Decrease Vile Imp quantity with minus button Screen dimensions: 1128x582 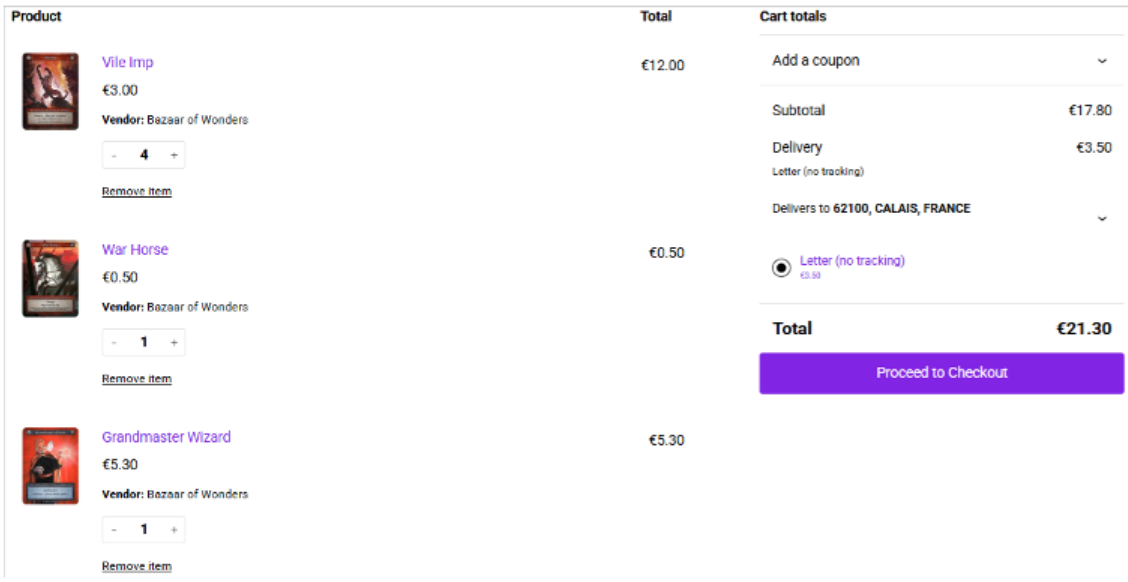click(x=114, y=155)
